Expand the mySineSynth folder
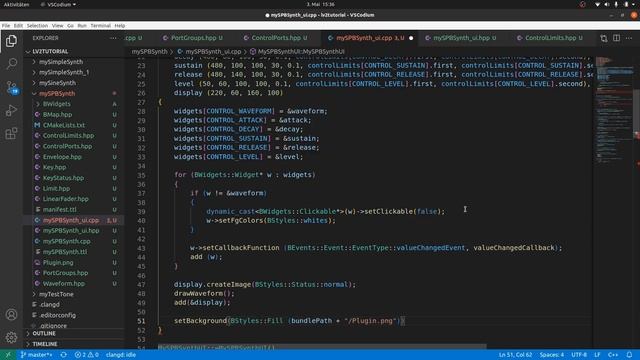The height and width of the screenshot is (360, 640). click(x=73, y=83)
